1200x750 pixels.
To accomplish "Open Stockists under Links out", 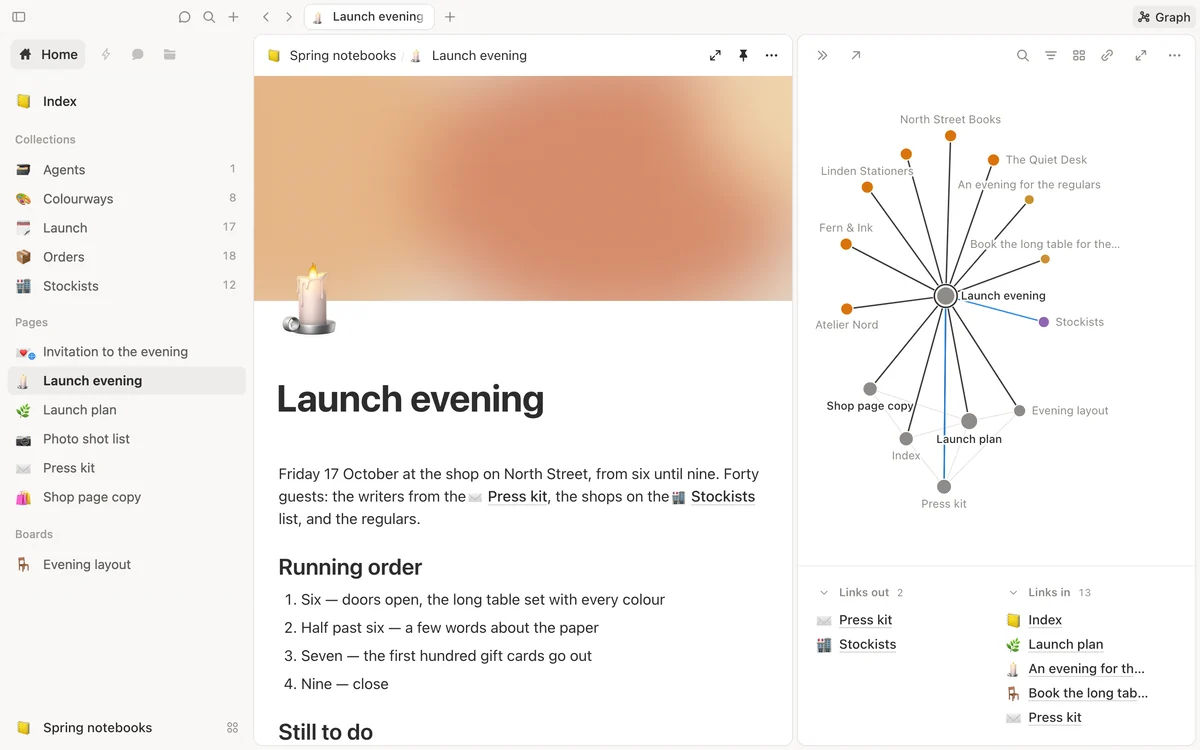I will (867, 645).
